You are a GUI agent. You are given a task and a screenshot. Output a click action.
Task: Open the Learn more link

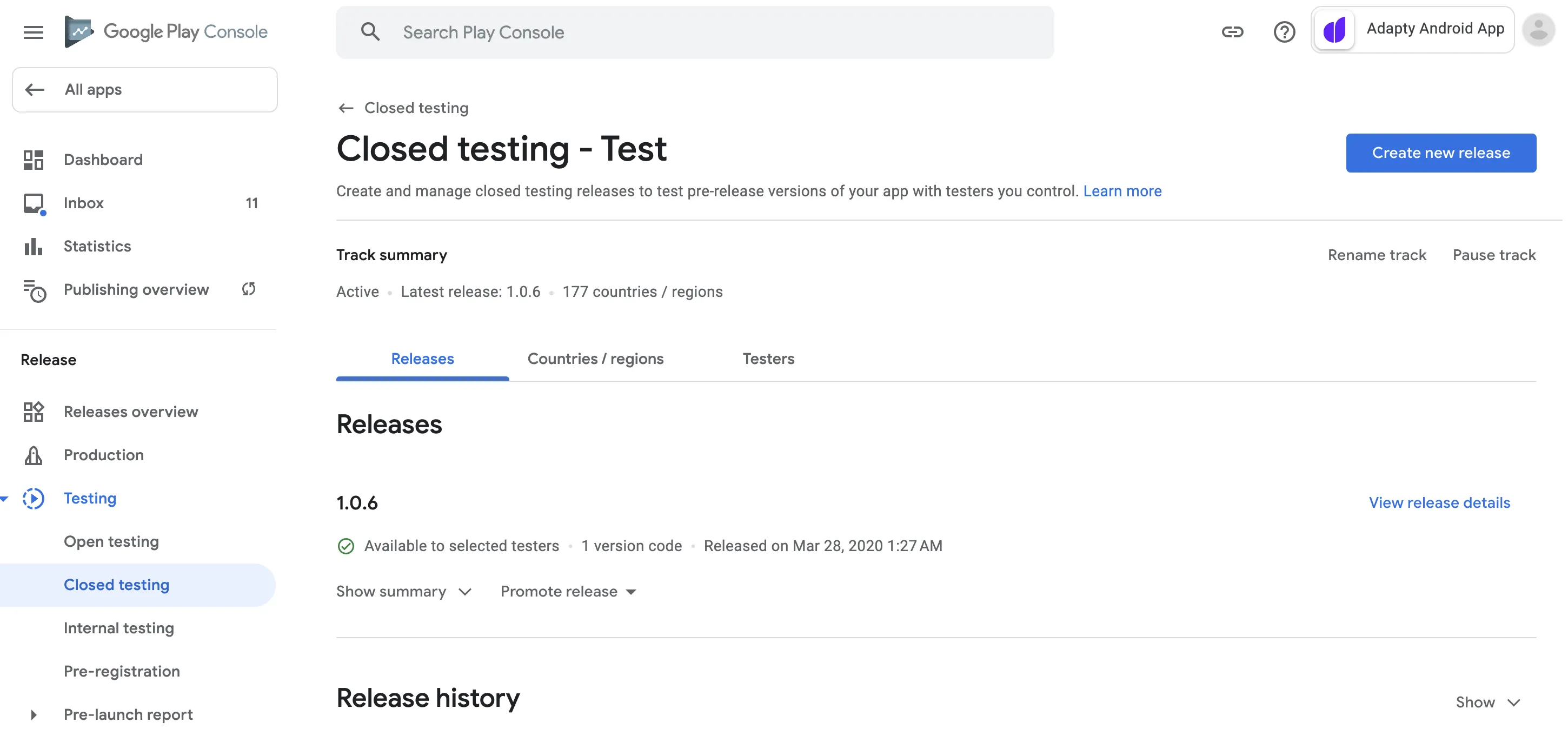click(x=1122, y=191)
